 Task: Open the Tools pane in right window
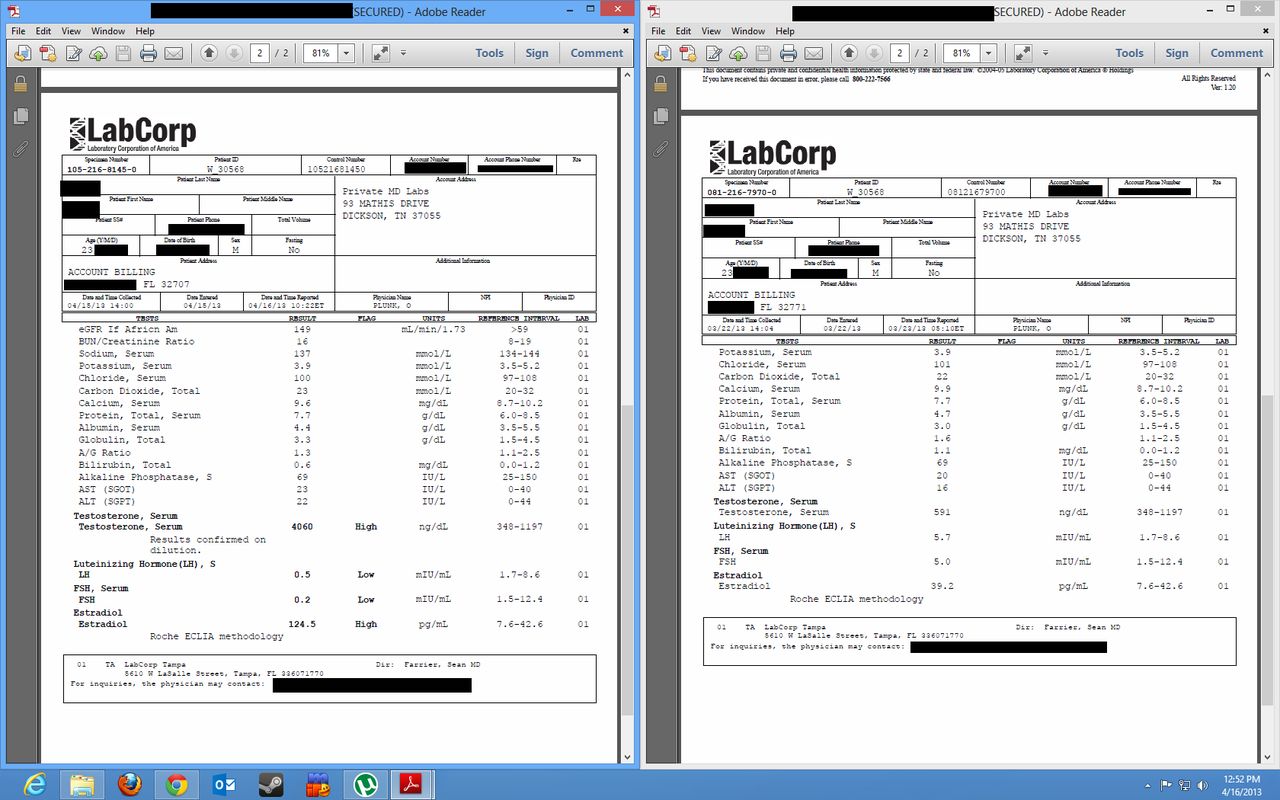[1129, 53]
